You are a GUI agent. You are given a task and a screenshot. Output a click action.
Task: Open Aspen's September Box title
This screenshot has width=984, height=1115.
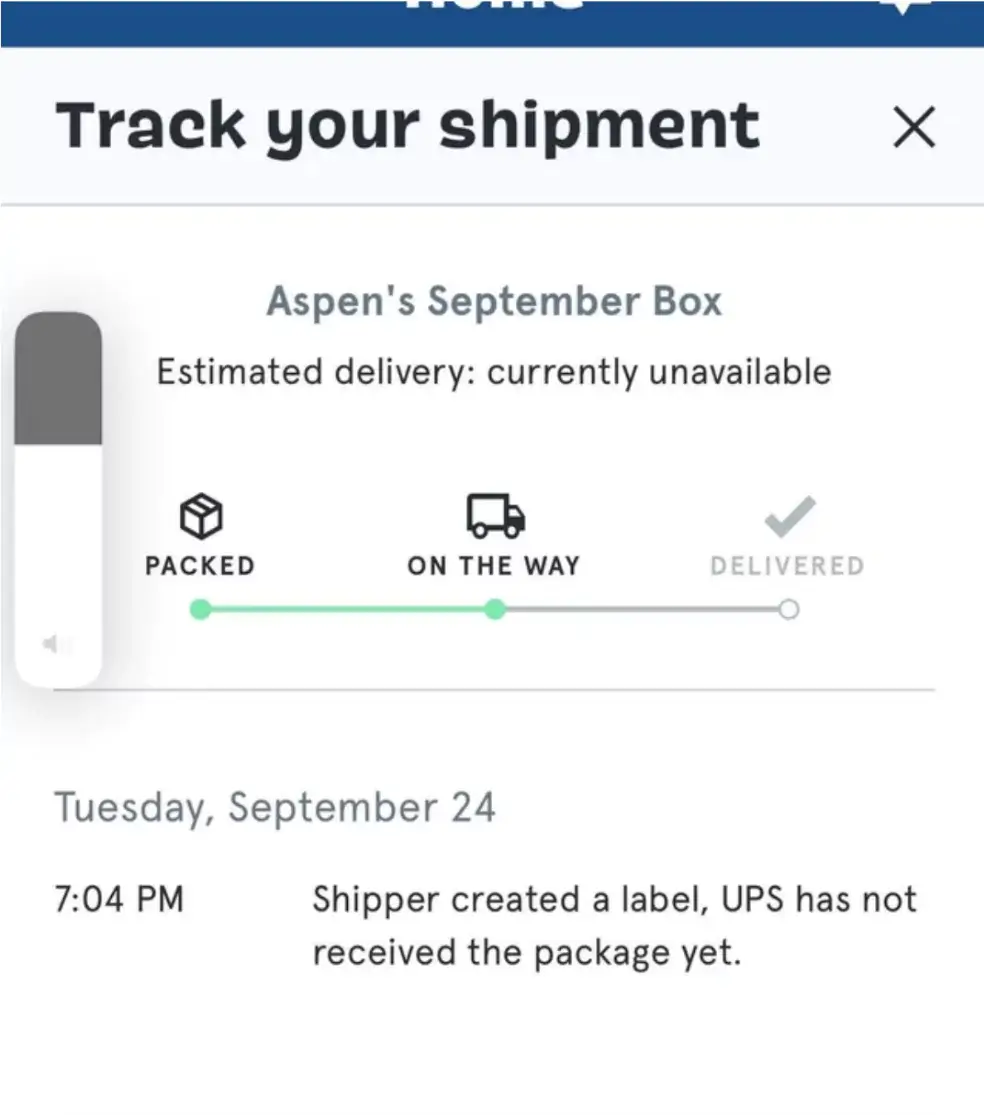click(x=494, y=302)
